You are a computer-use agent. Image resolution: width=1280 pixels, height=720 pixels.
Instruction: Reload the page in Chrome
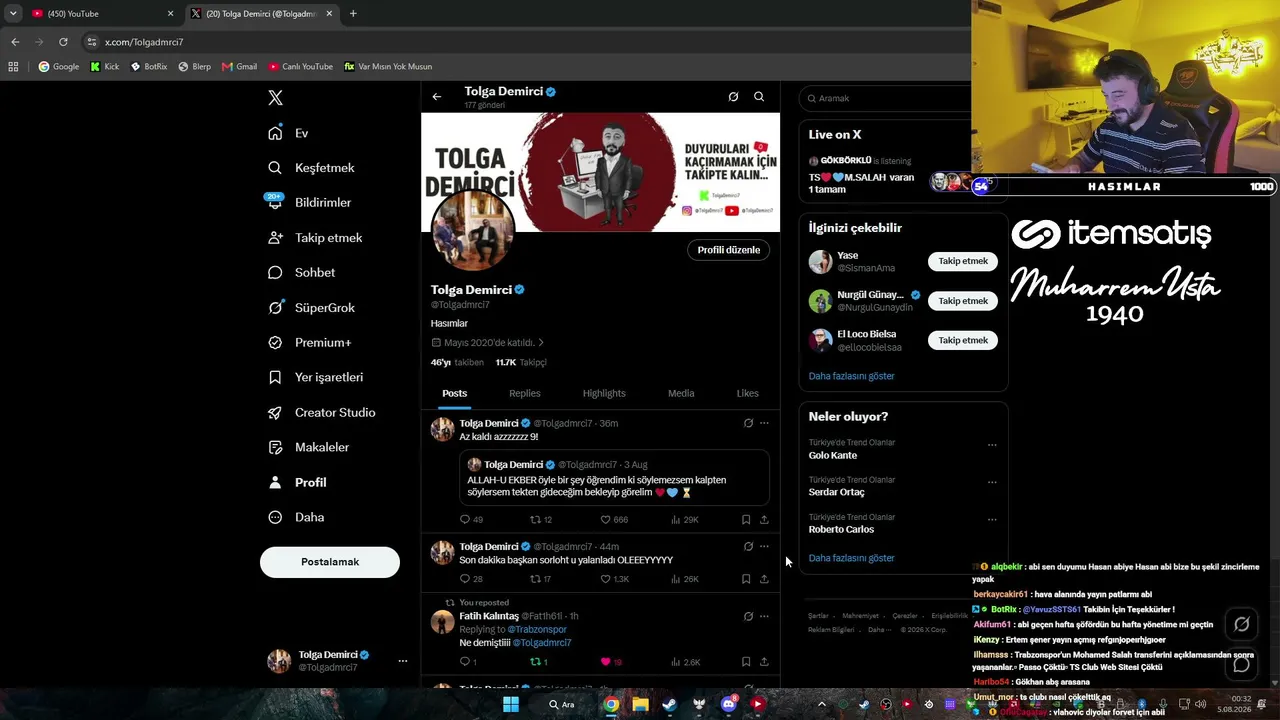click(x=63, y=42)
